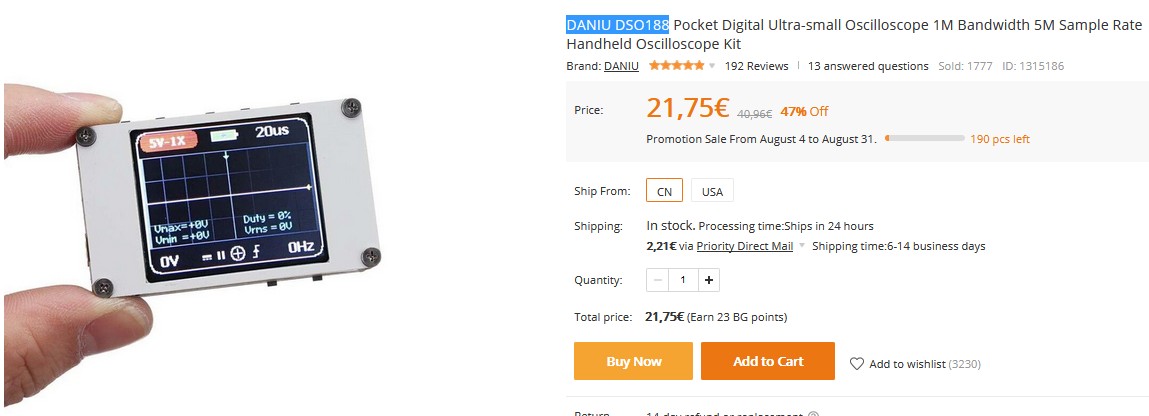Expand the star rating dropdown arrow
The width and height of the screenshot is (1149, 416).
712,67
